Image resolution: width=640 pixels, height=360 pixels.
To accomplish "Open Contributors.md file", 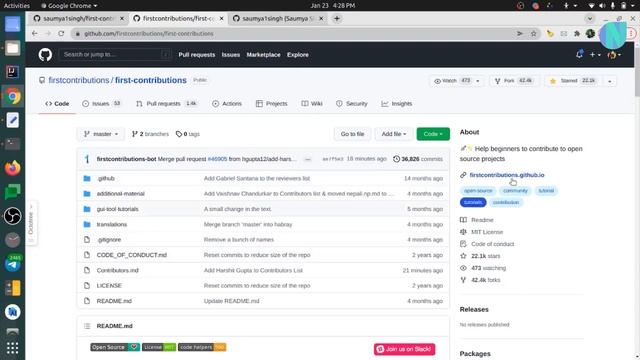I will (x=118, y=270).
